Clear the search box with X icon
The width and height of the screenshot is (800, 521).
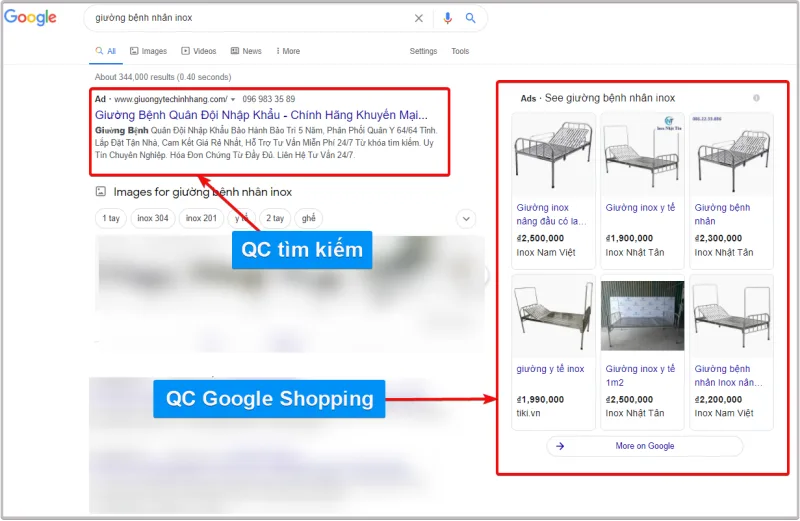tap(418, 18)
